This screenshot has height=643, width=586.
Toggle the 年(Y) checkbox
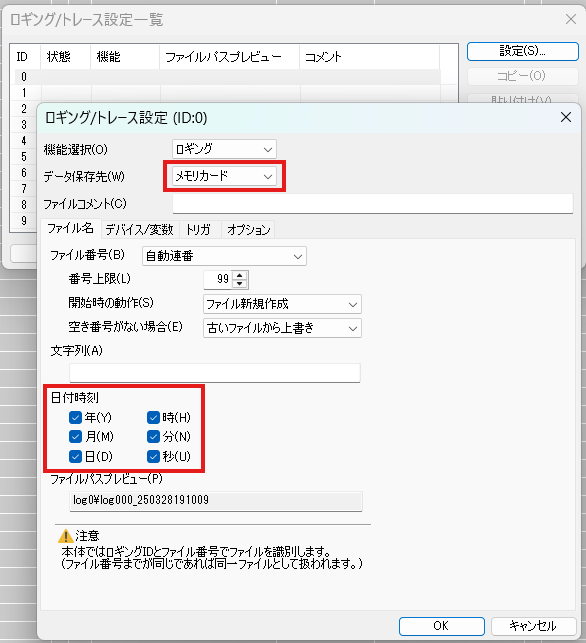(x=75, y=417)
